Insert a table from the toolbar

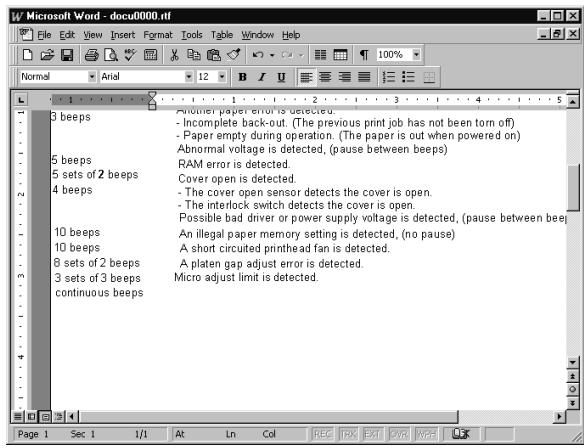(x=340, y=55)
